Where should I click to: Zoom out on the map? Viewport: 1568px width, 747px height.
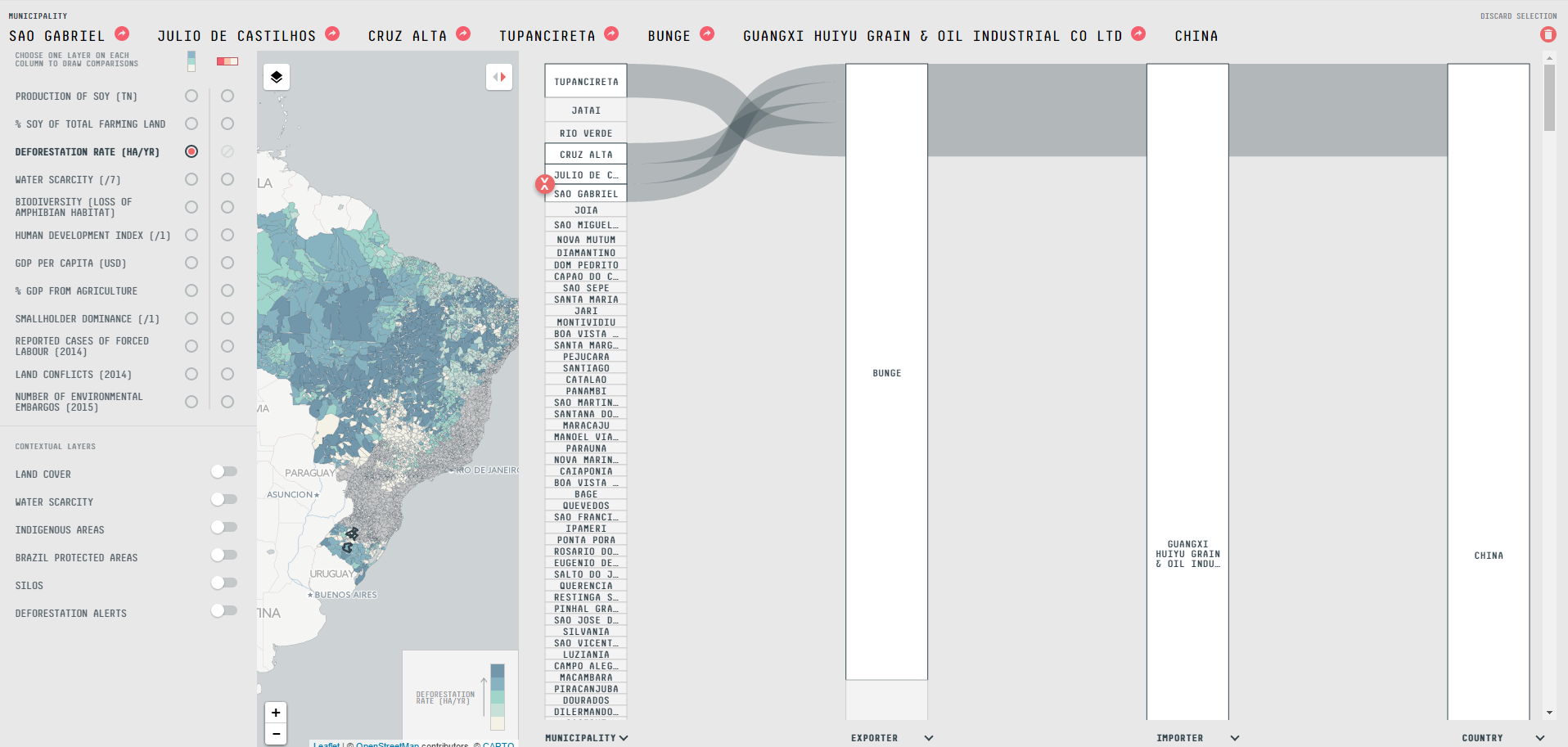(x=276, y=734)
